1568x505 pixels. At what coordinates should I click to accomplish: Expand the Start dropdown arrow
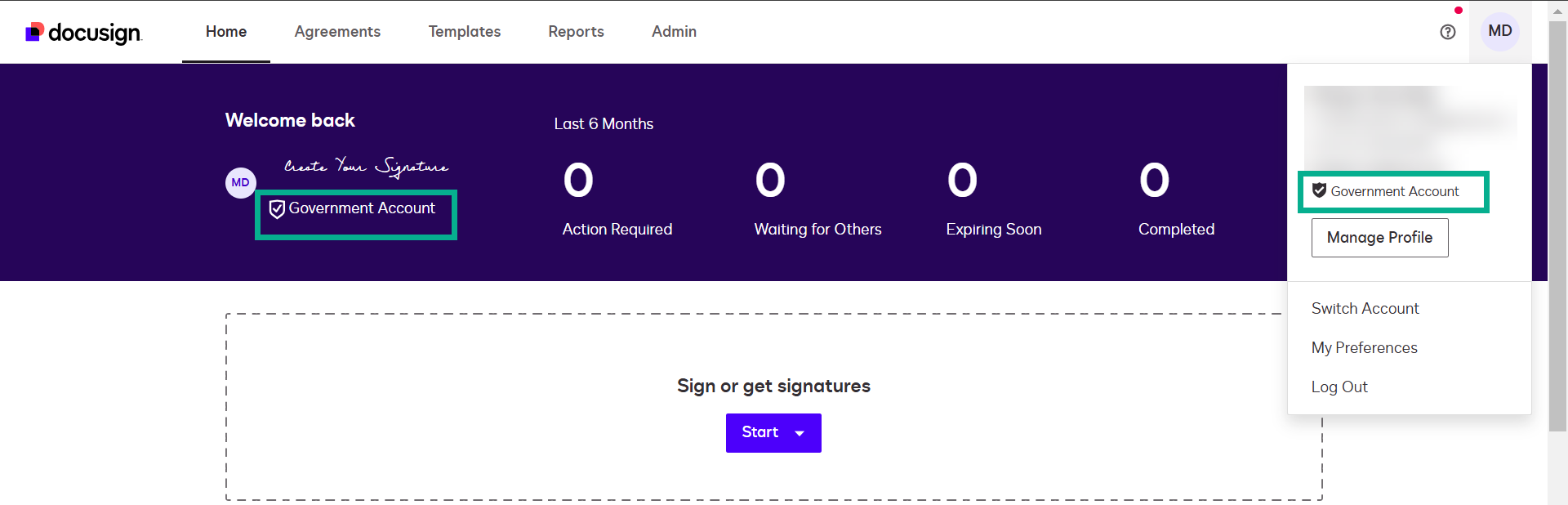point(800,433)
